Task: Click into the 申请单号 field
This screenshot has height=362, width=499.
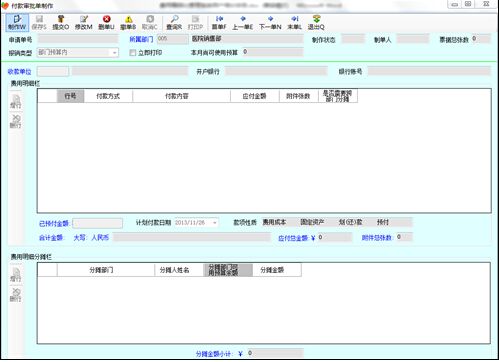Action: (78, 39)
